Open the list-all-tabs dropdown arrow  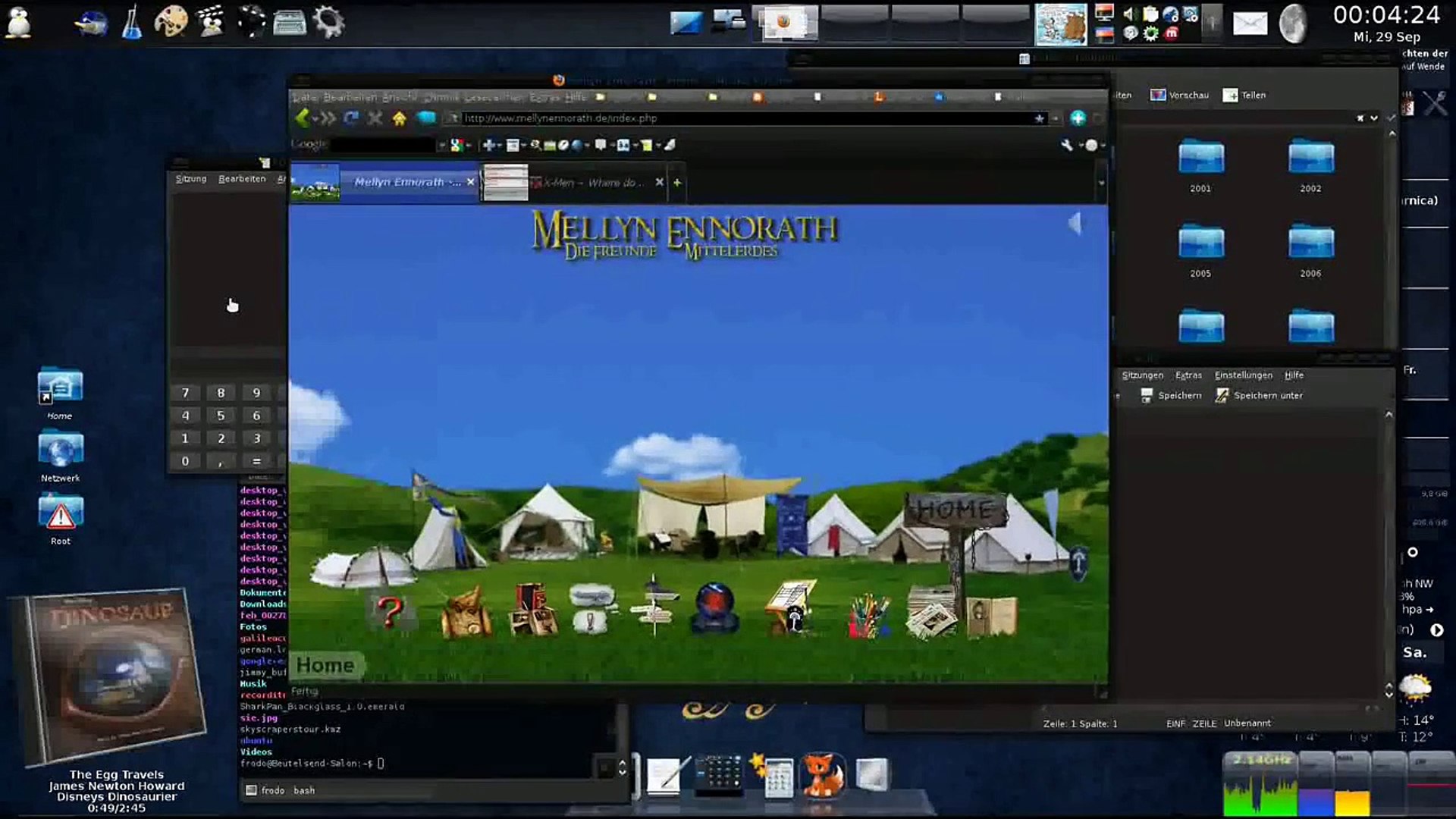[1101, 183]
